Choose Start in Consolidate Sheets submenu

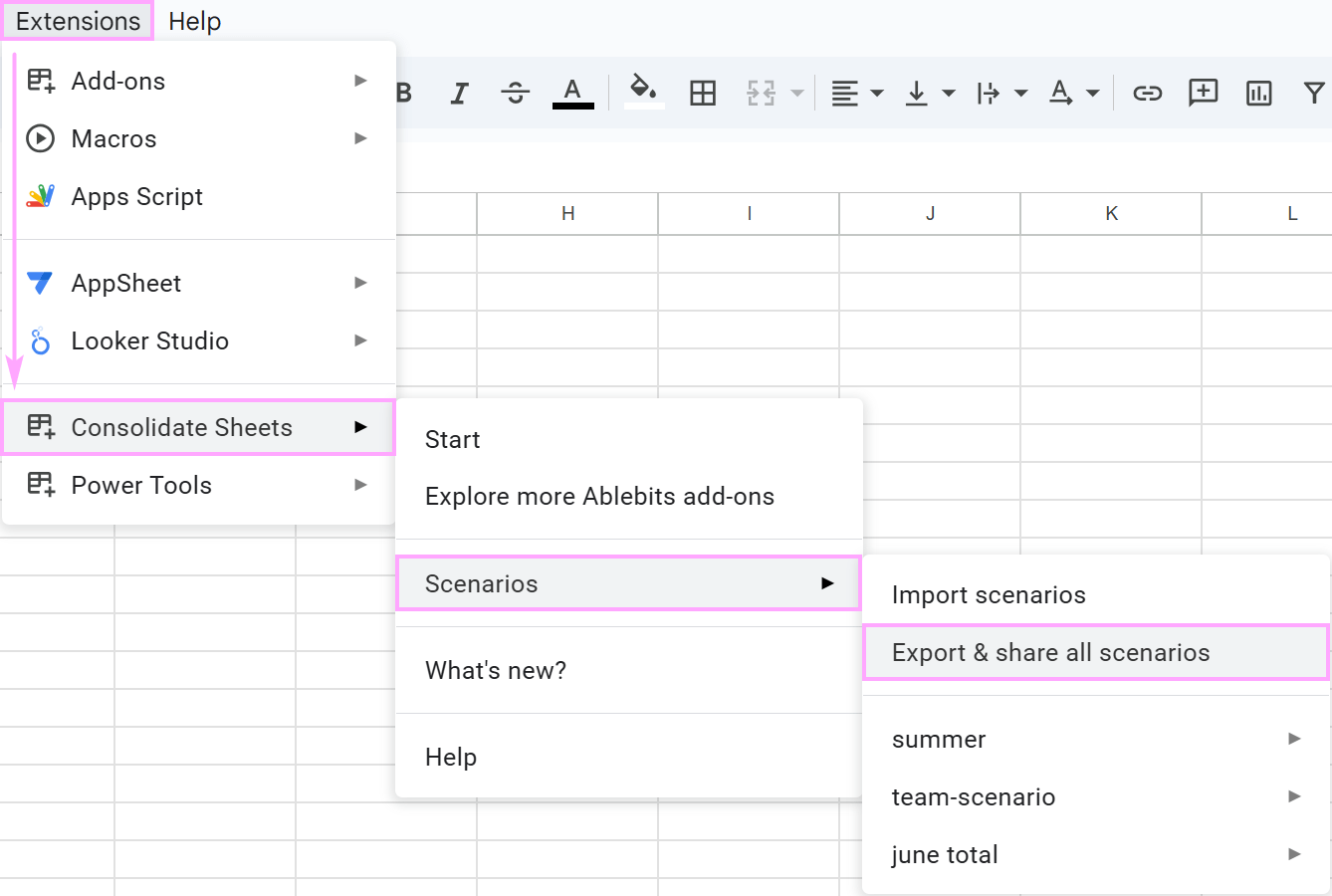point(628,439)
